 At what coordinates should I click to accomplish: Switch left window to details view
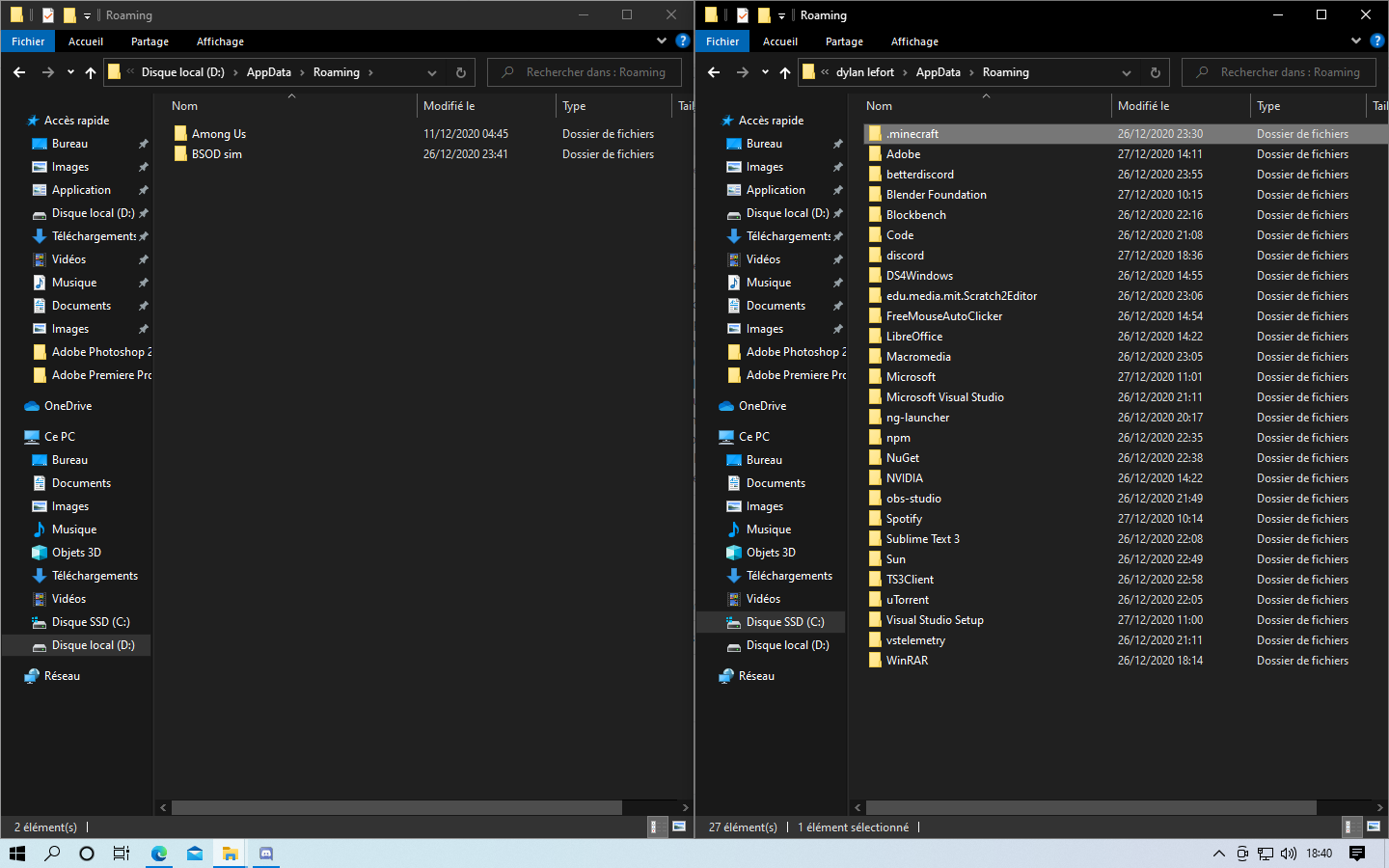click(x=654, y=827)
